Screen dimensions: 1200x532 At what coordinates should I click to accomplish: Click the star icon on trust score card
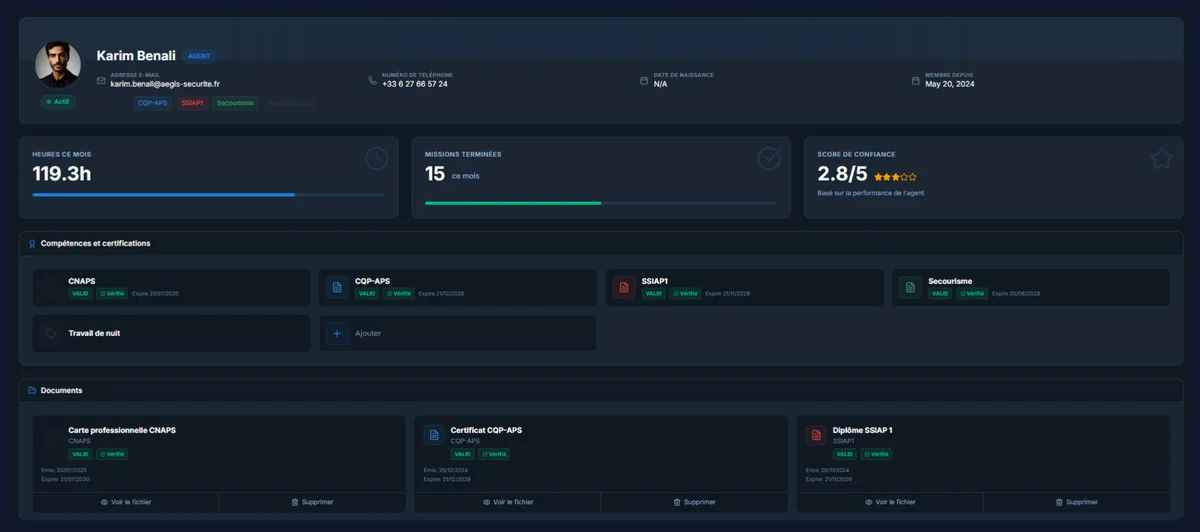coord(1160,158)
